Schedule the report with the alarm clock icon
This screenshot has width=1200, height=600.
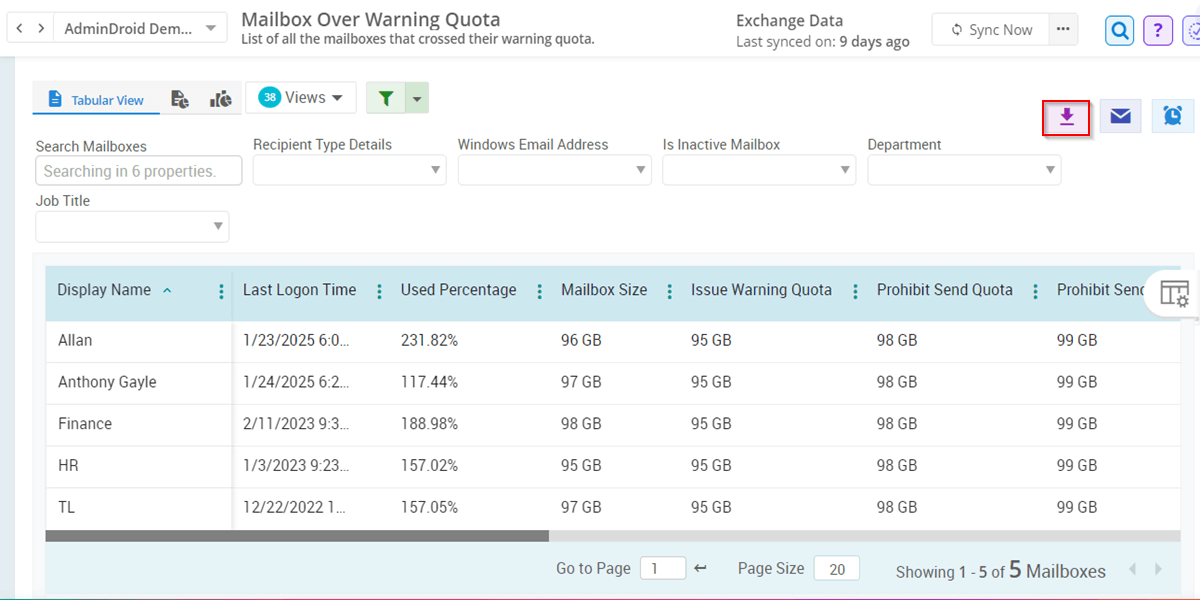tap(1172, 116)
